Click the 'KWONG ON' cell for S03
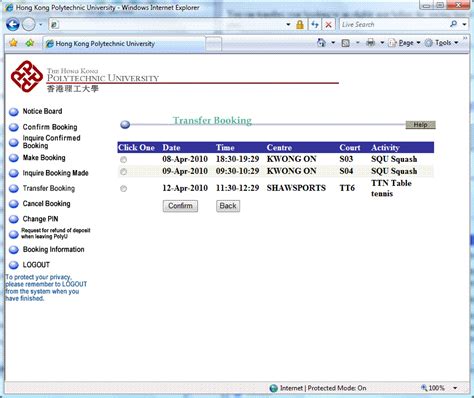The width and height of the screenshot is (474, 398). click(x=291, y=159)
